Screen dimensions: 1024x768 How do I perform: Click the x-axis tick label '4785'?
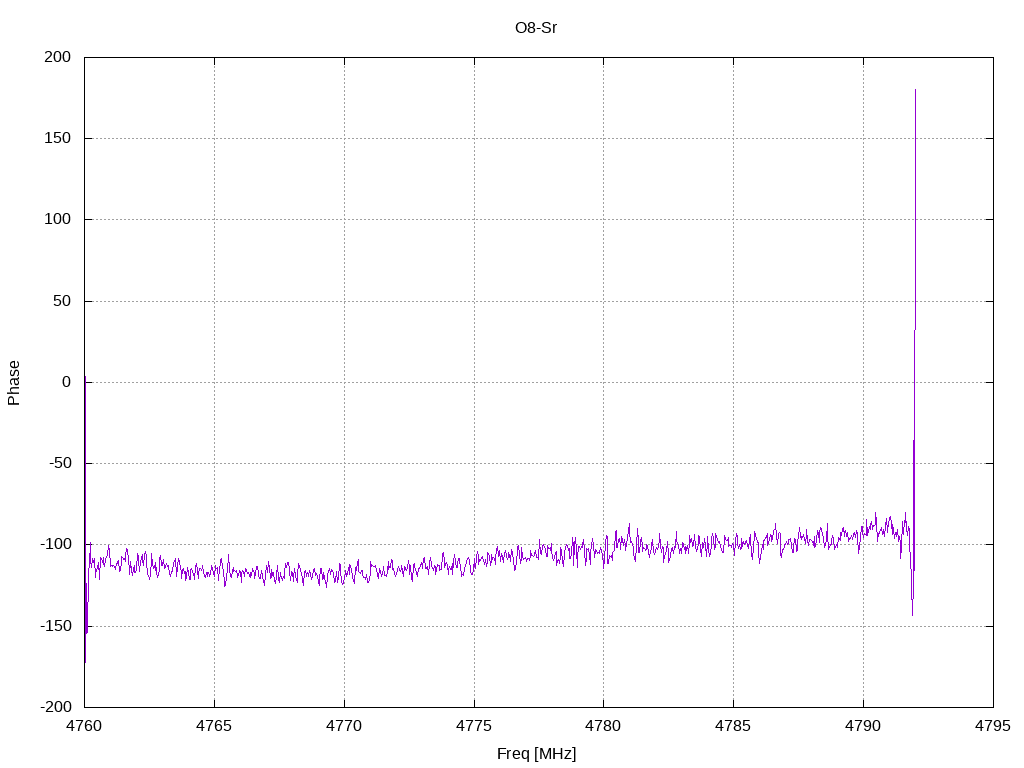[x=733, y=726]
